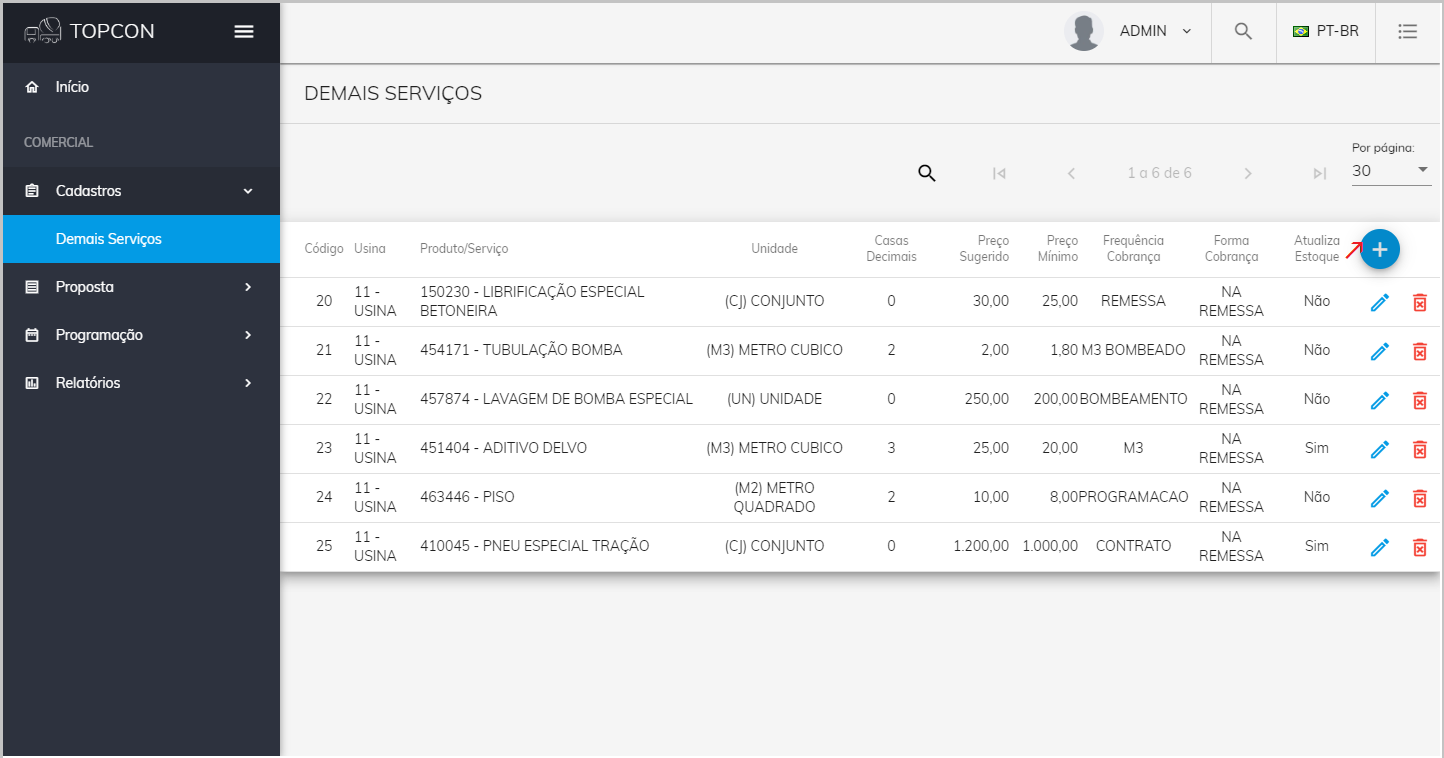
Task: Delete row 24 PISO
Action: pyautogui.click(x=1419, y=498)
